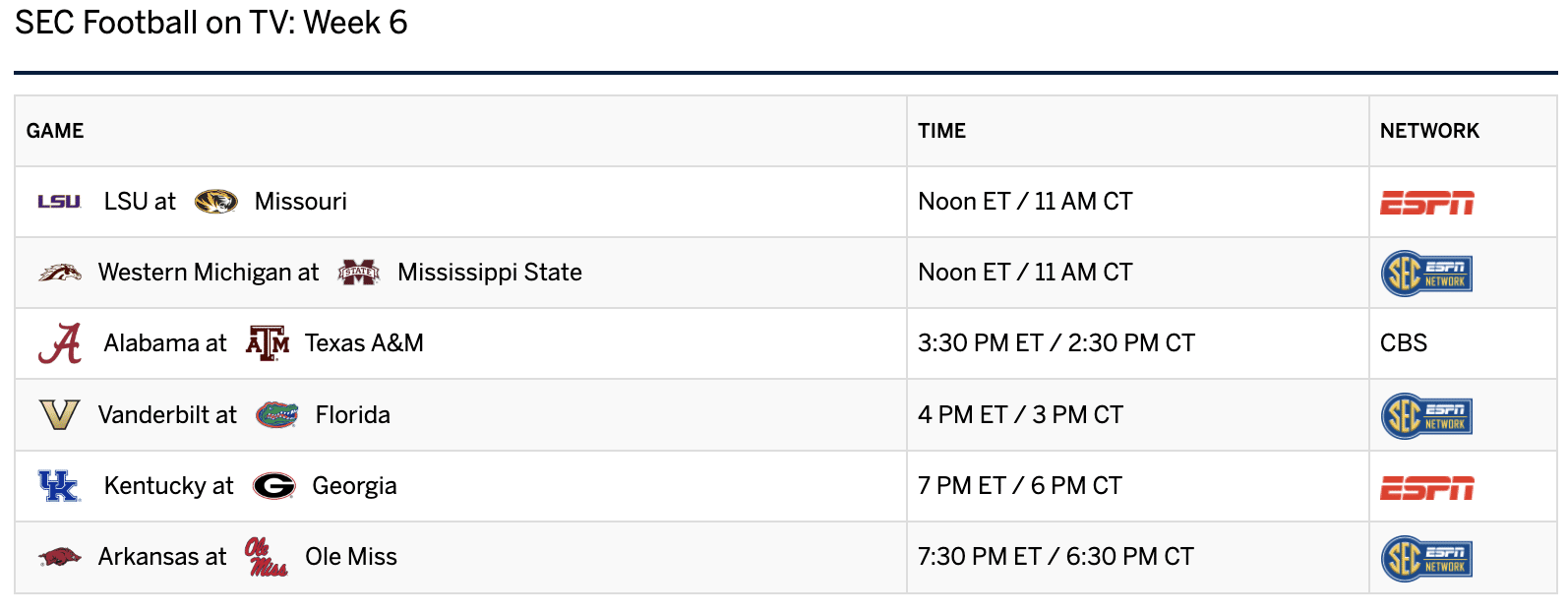The image size is (1568, 614).
Task: Click SEC Network logo for Vanderbilt game
Action: [1426, 415]
